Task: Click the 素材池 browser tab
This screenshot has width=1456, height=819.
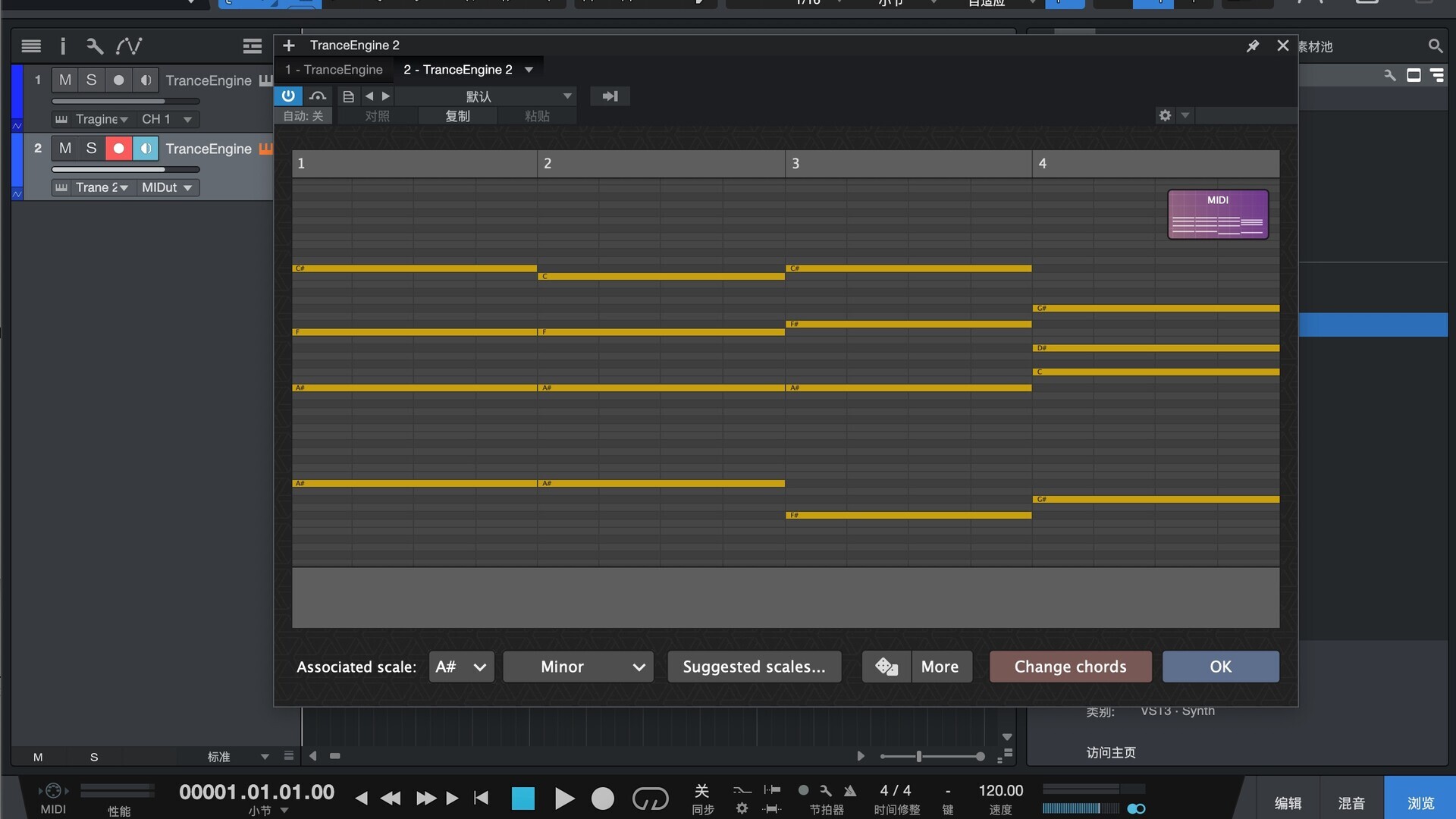Action: [1315, 47]
